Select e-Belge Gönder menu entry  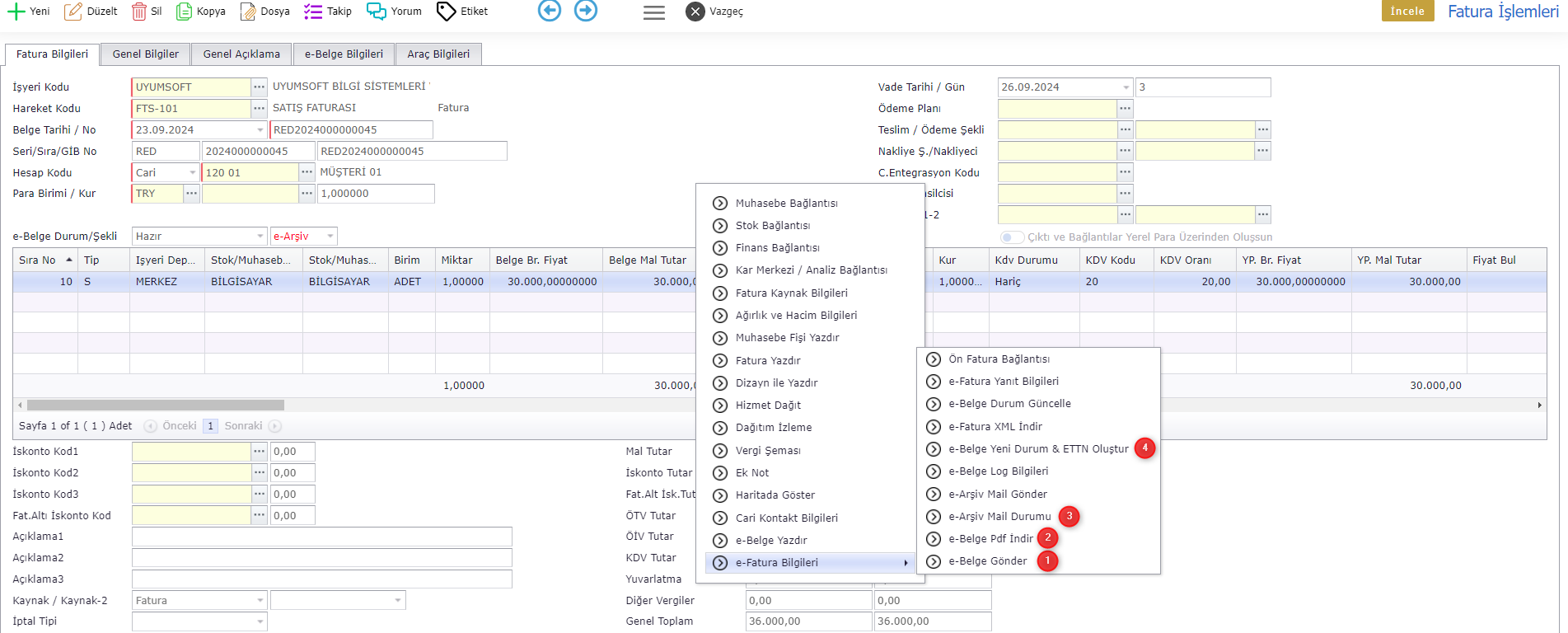click(987, 561)
